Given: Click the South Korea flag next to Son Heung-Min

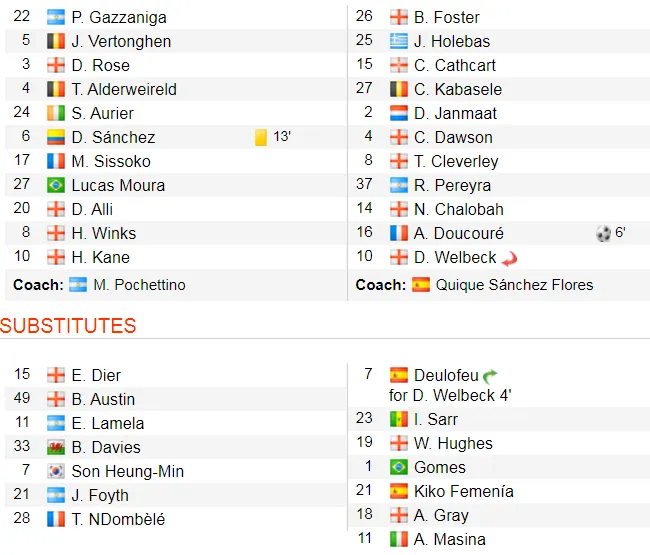Looking at the screenshot, I should click(56, 471).
